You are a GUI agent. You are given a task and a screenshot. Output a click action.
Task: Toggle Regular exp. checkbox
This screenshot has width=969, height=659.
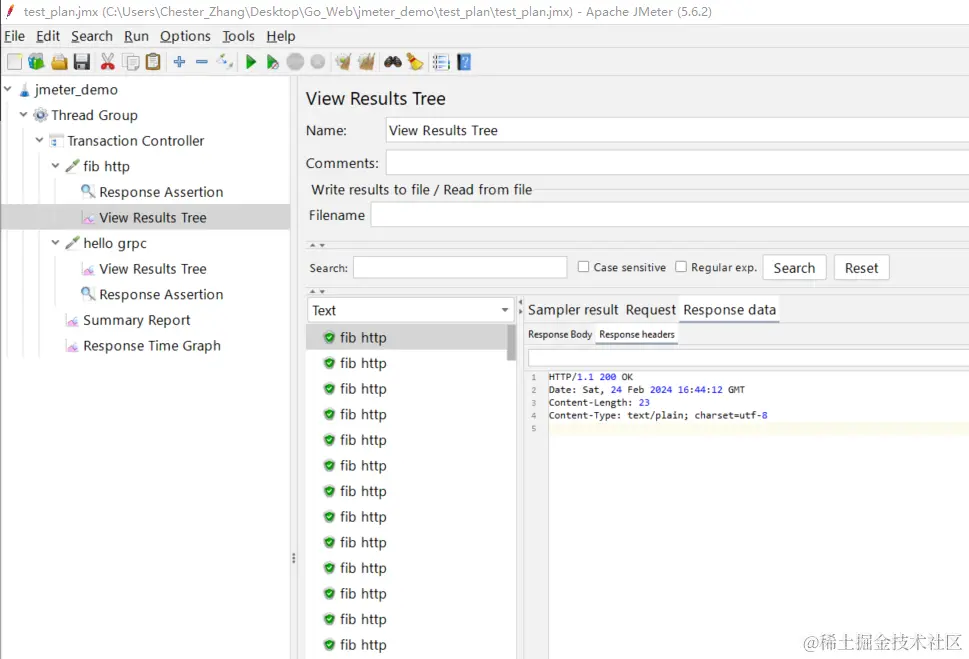tap(681, 267)
